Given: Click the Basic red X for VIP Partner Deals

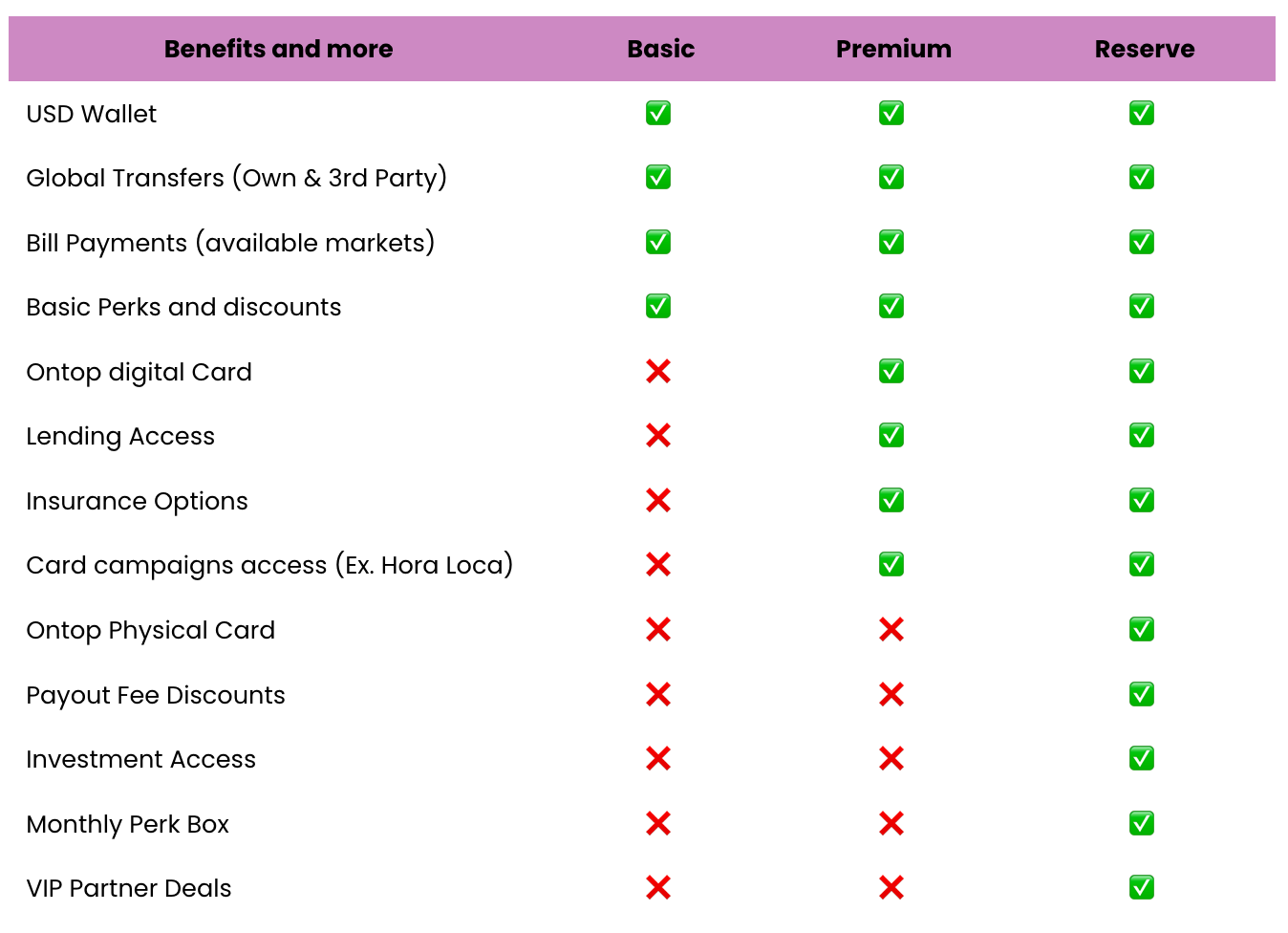Looking at the screenshot, I should [658, 887].
